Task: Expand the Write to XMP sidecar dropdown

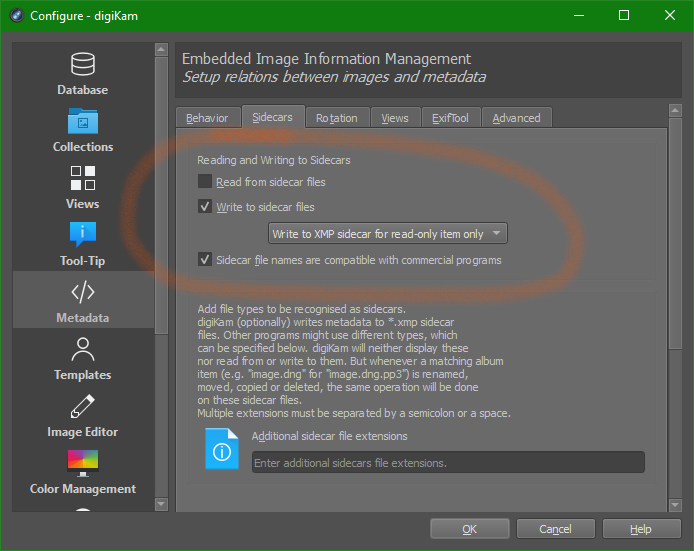Action: coord(388,234)
